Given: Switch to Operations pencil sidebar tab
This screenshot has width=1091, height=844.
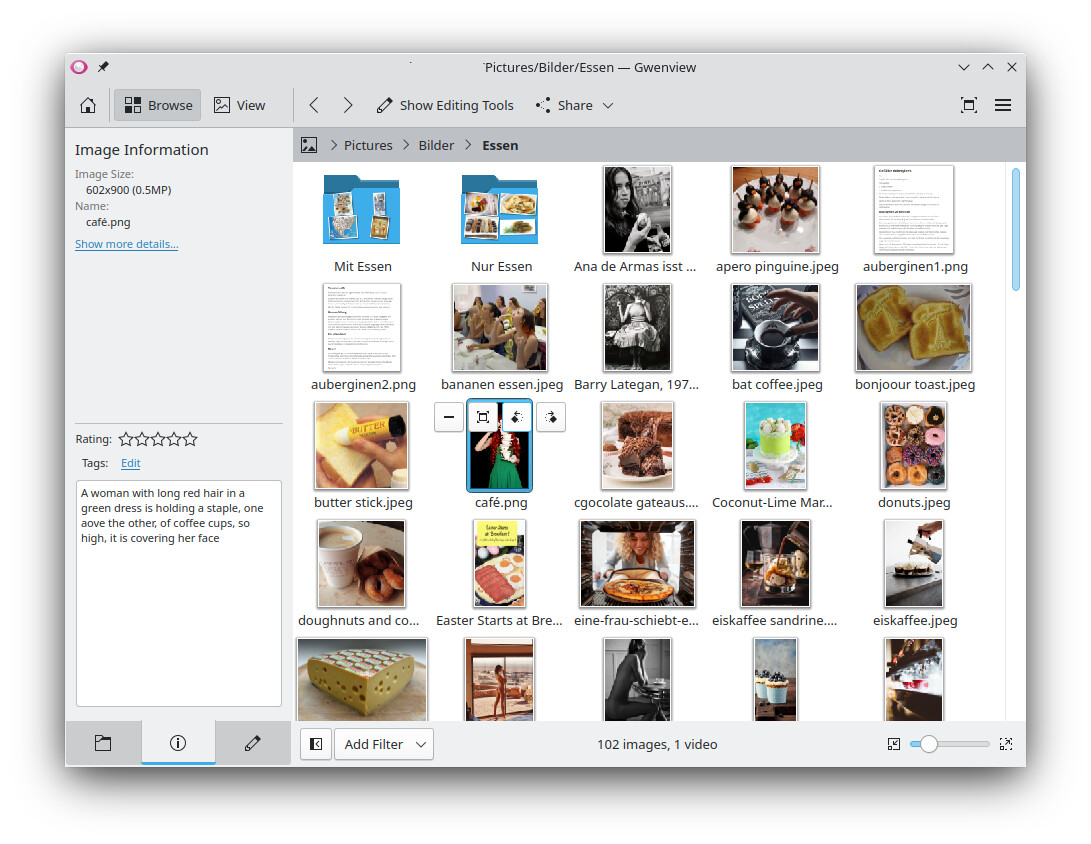Looking at the screenshot, I should coord(253,743).
